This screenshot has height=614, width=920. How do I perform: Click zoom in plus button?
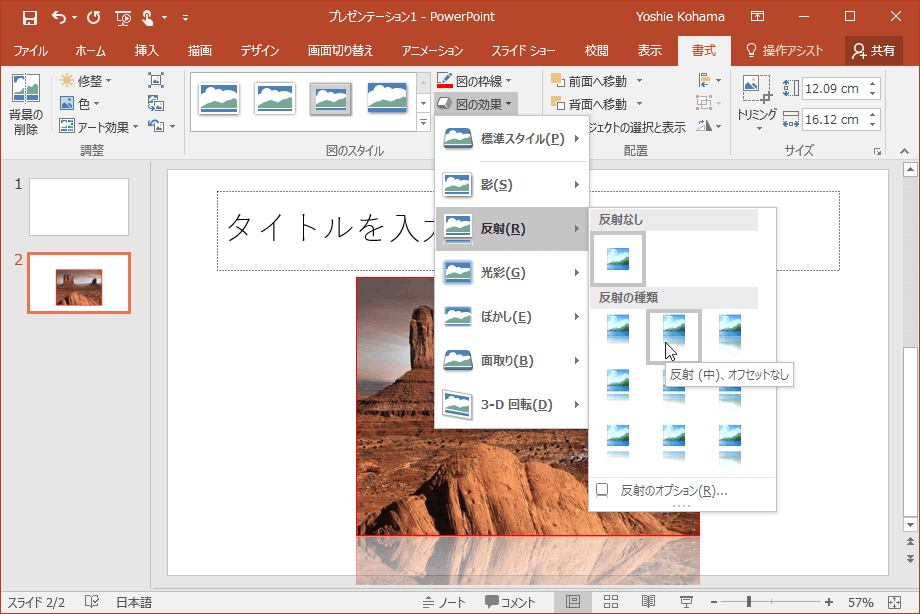(828, 602)
